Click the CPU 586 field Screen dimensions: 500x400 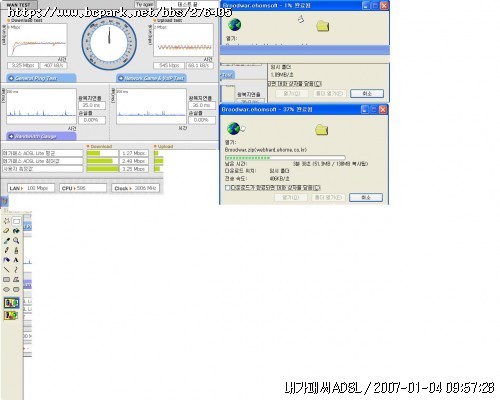(83, 188)
